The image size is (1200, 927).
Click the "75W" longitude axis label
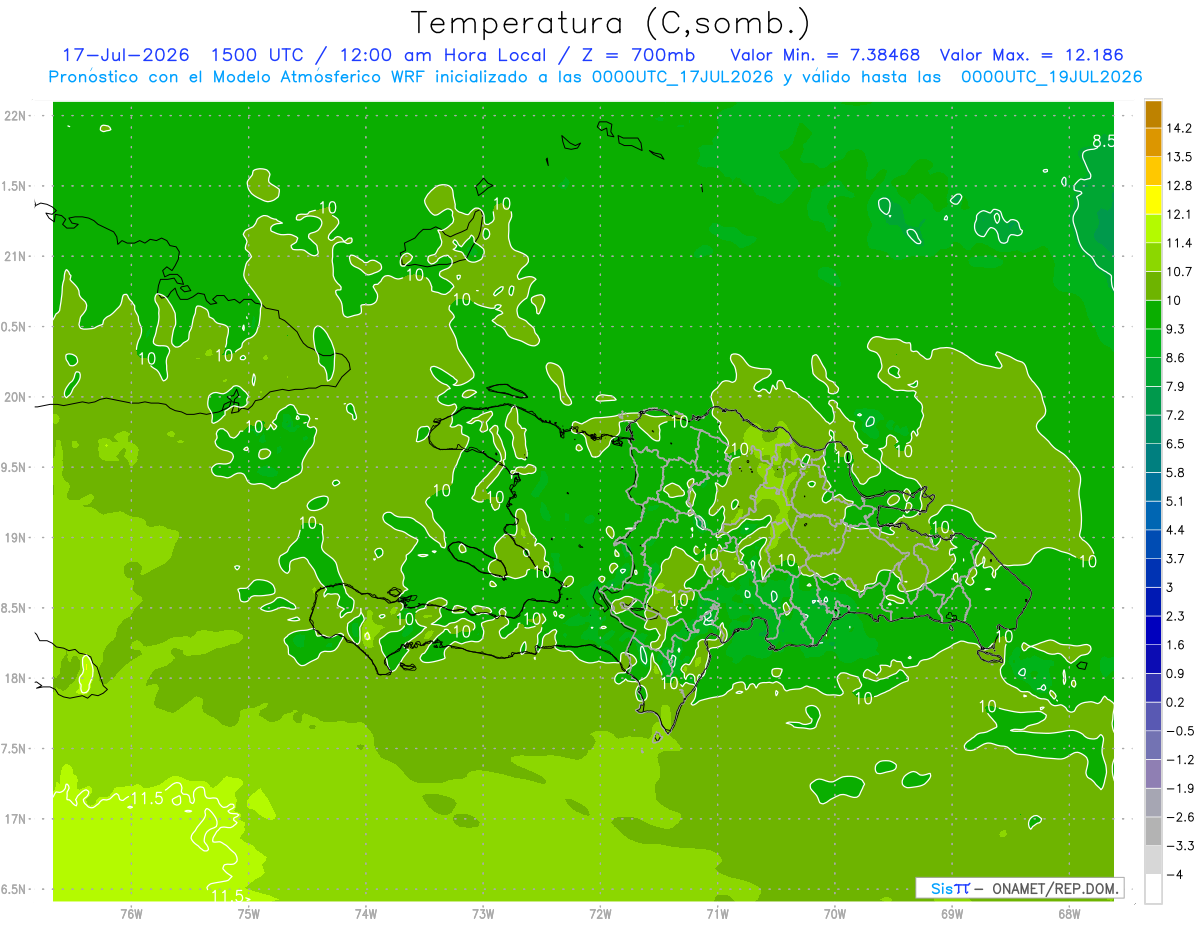[x=248, y=913]
